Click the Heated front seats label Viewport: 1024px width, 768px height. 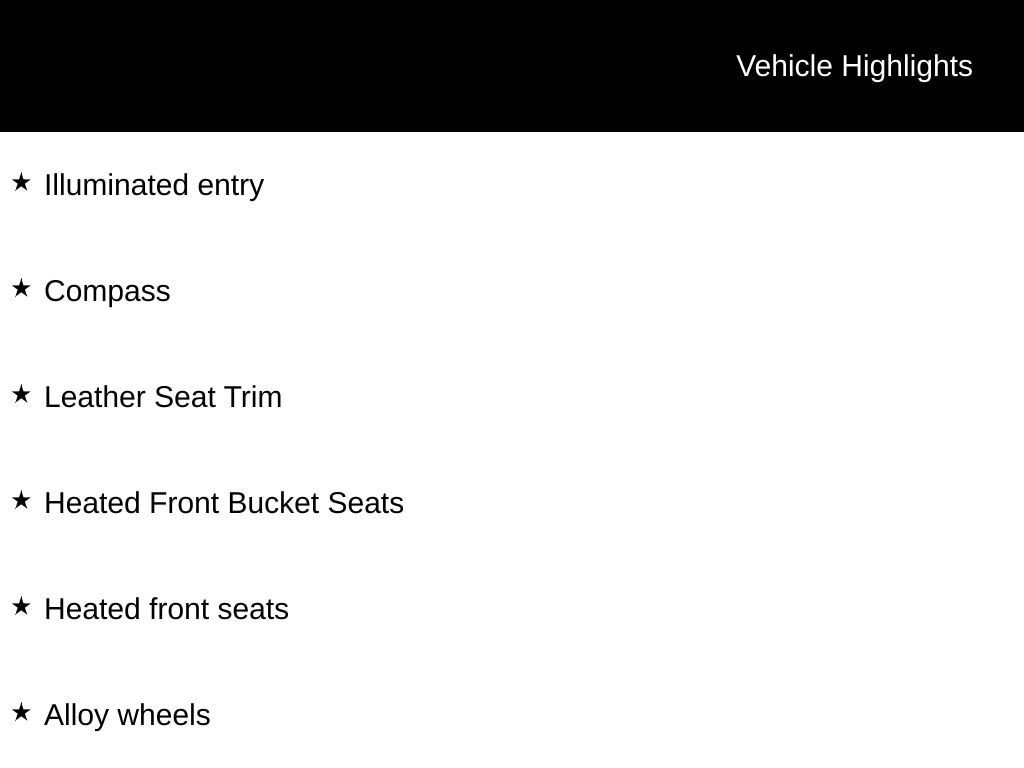(x=166, y=609)
